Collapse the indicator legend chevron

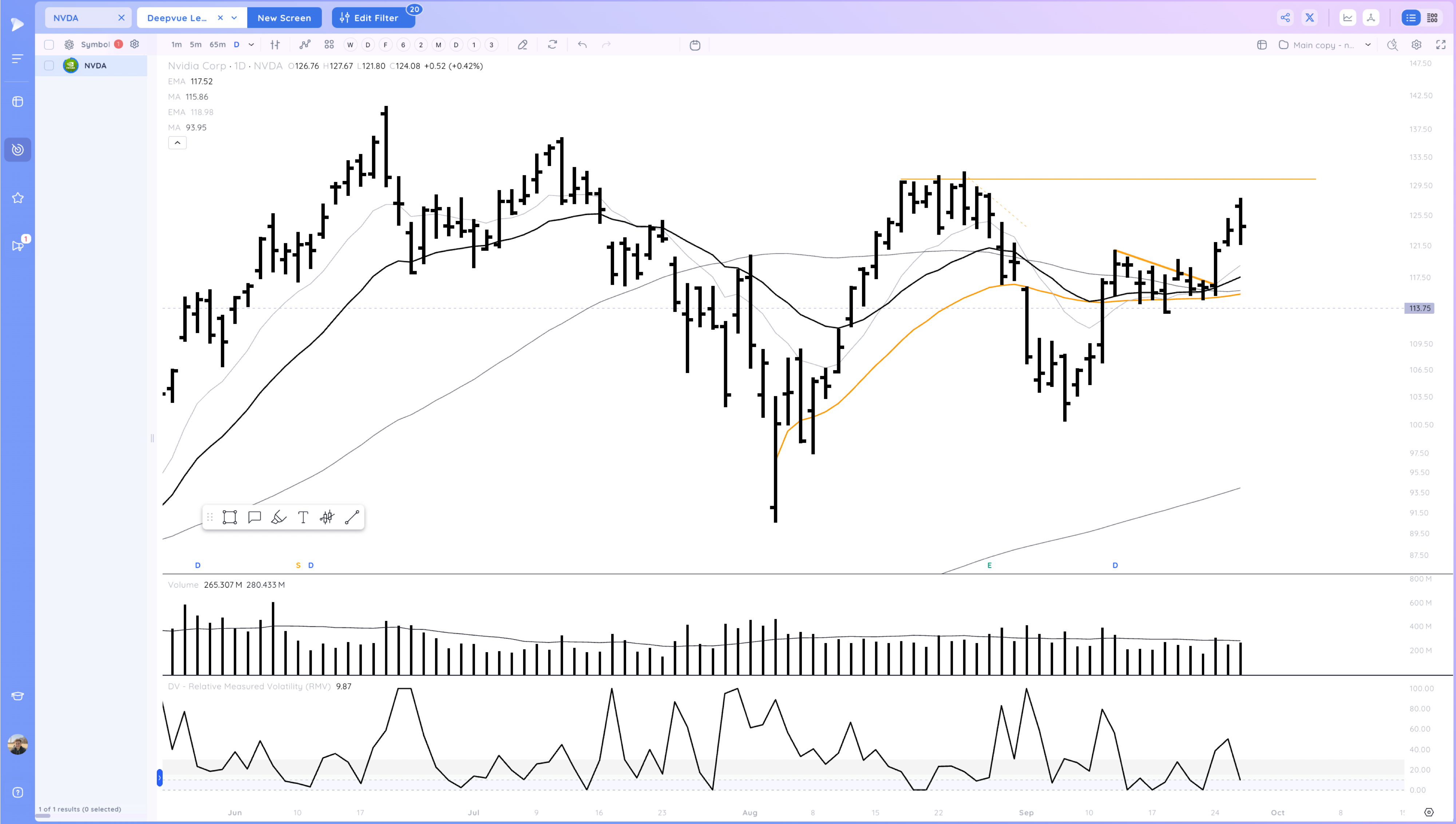point(177,143)
